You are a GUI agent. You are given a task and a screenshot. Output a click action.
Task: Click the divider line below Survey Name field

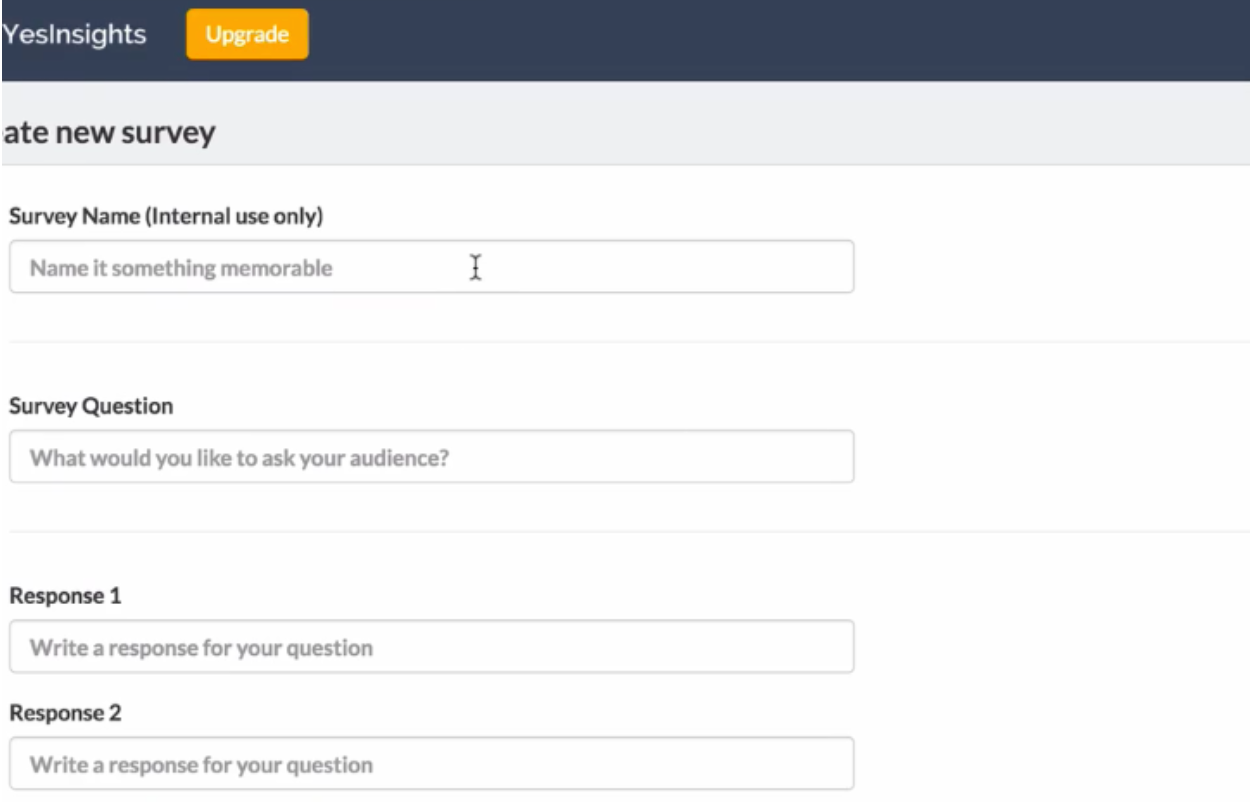(629, 342)
